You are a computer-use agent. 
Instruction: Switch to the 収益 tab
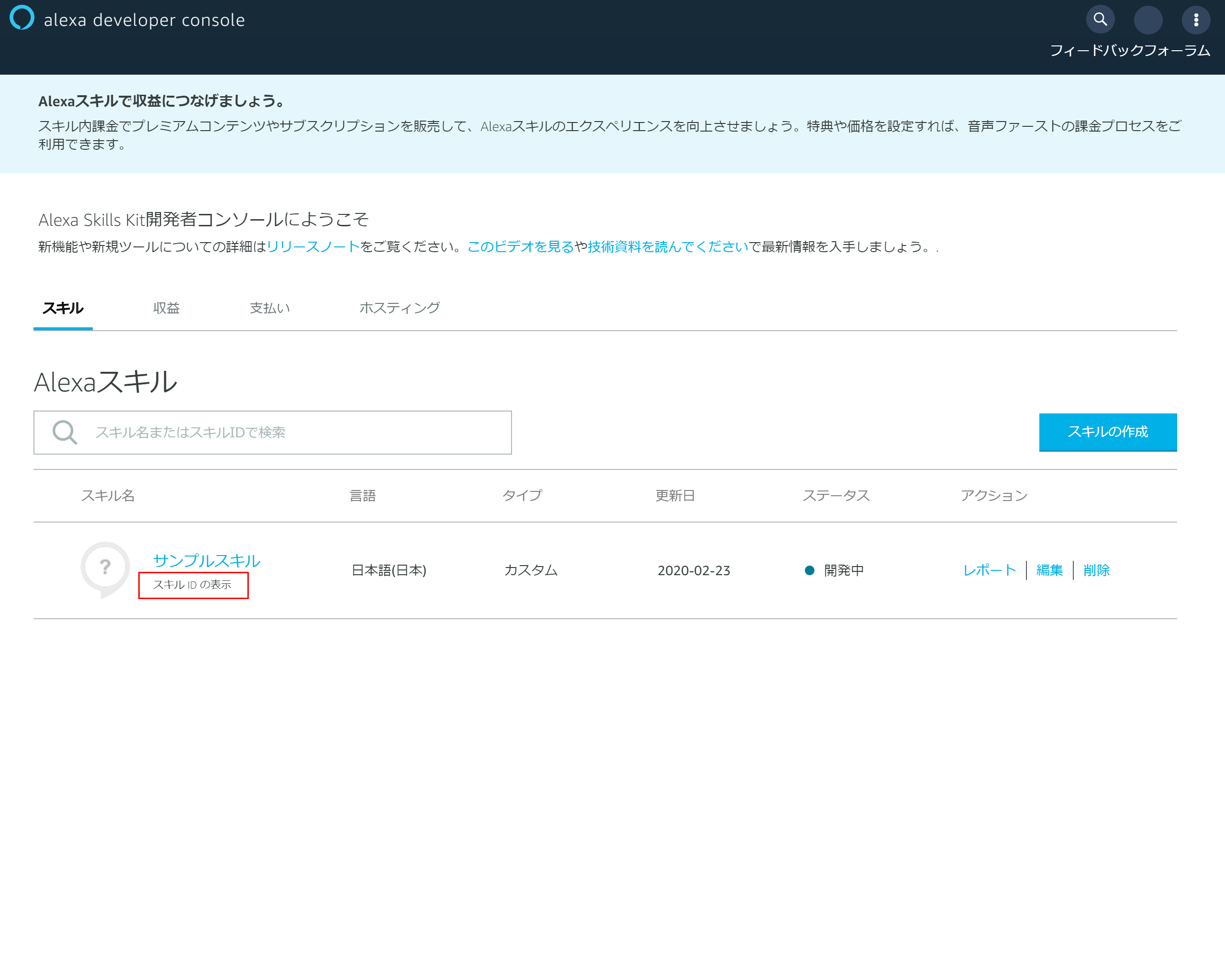(166, 308)
